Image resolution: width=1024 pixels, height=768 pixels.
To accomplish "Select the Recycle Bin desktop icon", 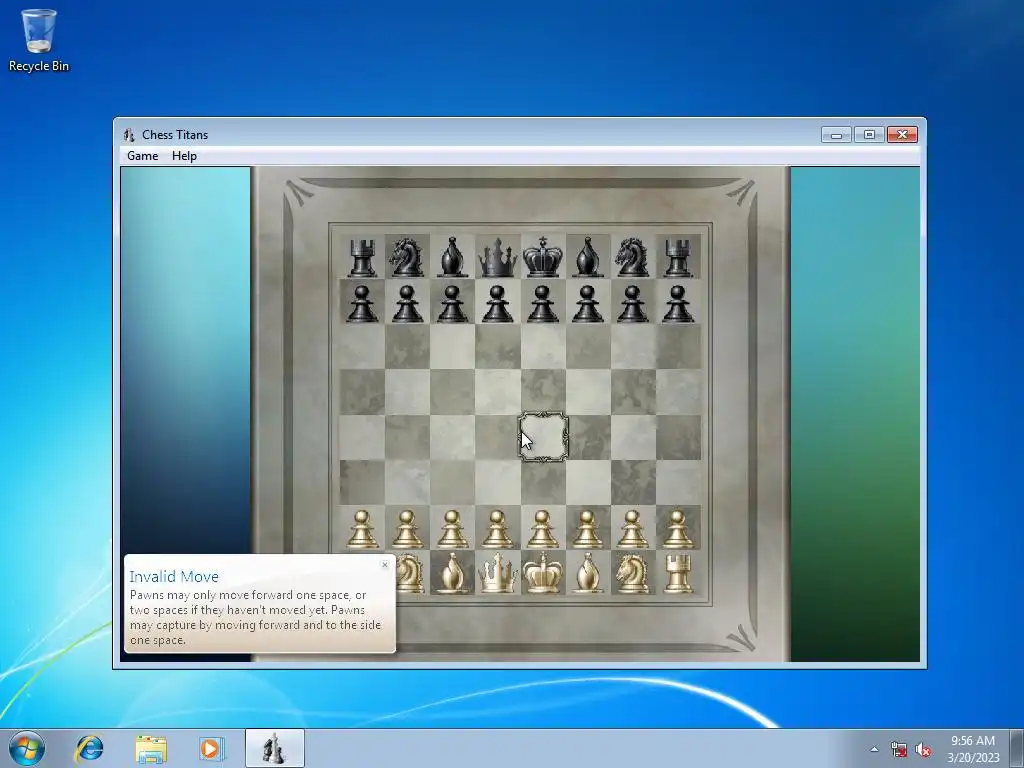I will pyautogui.click(x=39, y=40).
